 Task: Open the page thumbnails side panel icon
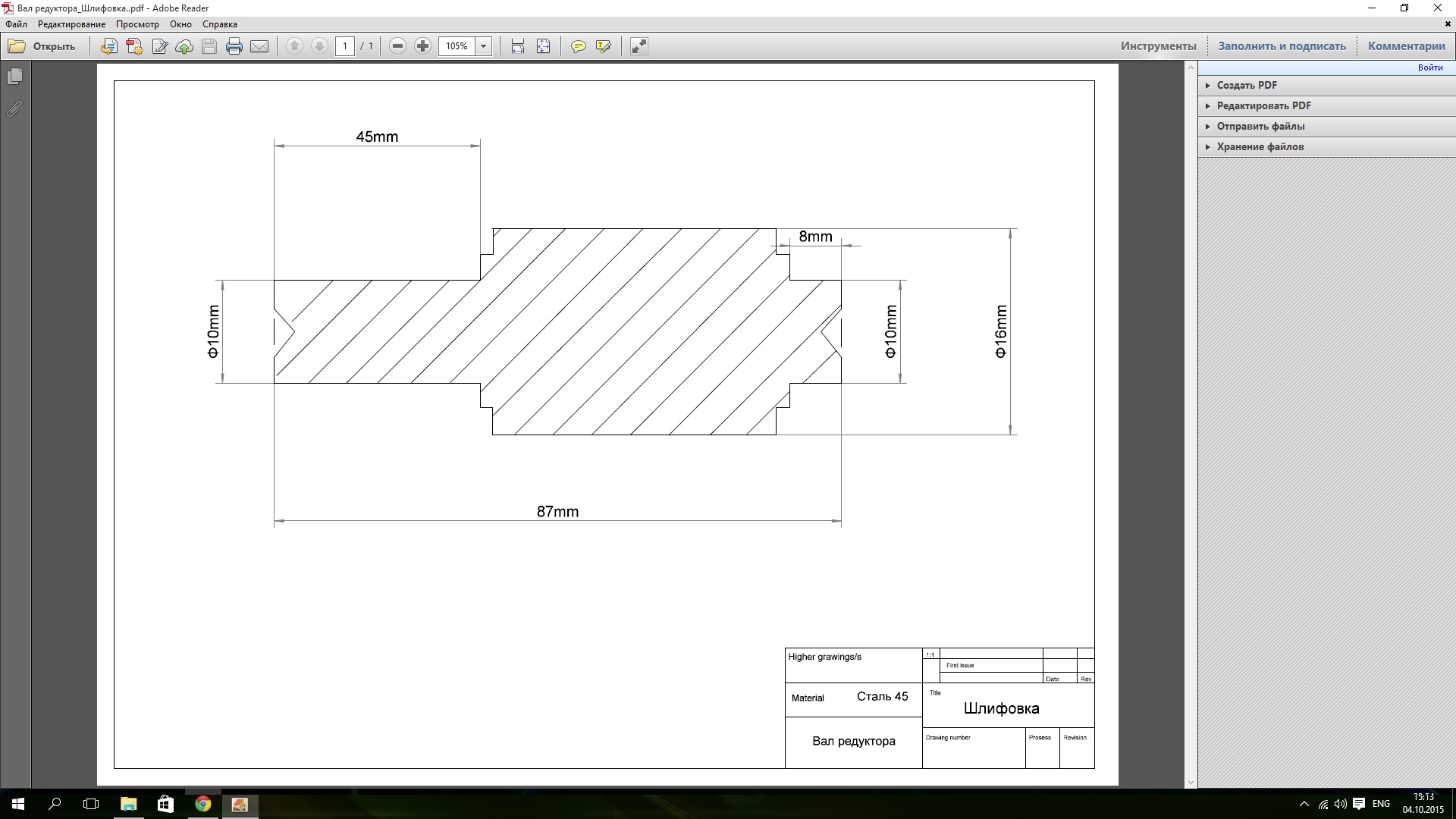coord(14,77)
